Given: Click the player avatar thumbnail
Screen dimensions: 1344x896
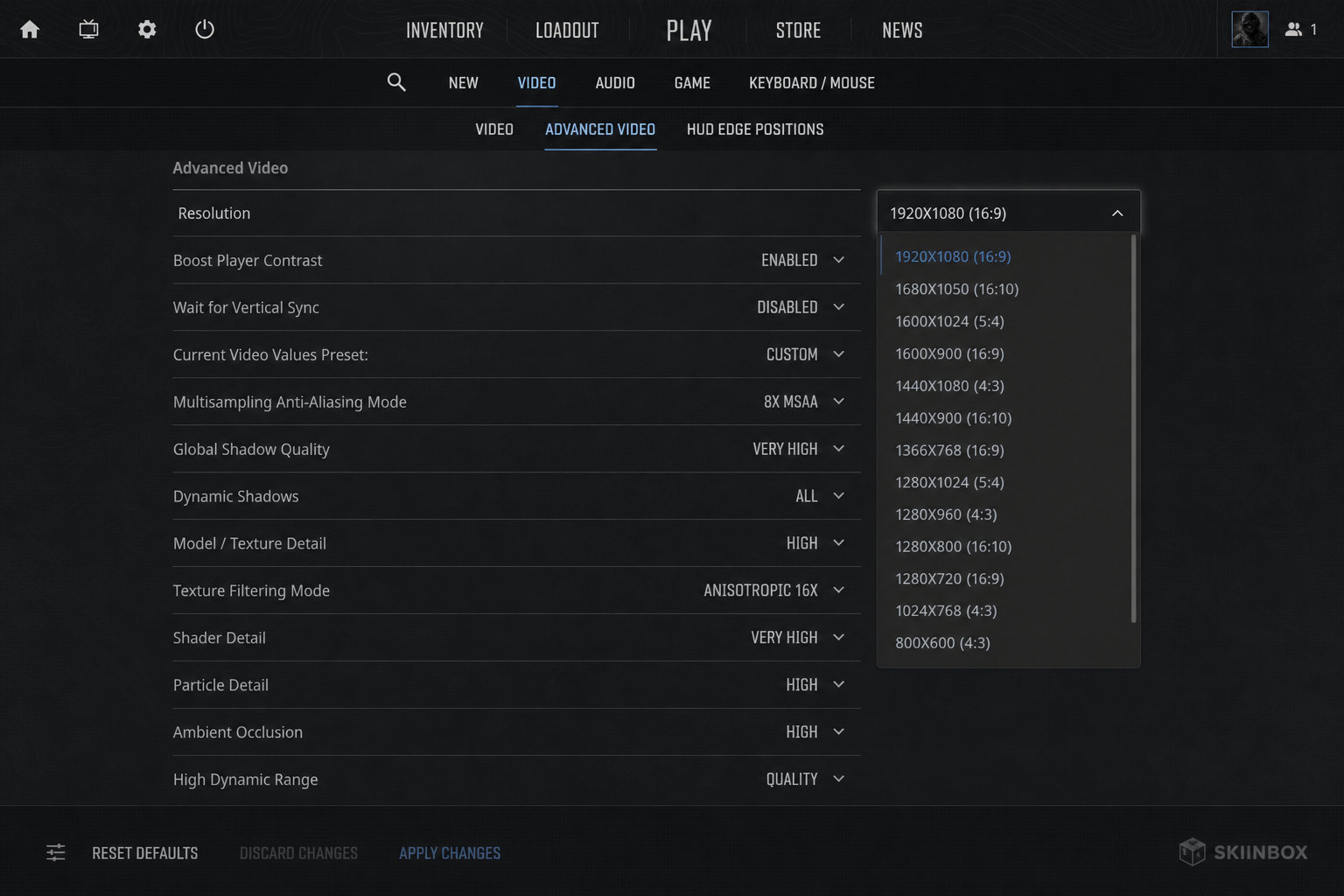Looking at the screenshot, I should (x=1249, y=30).
